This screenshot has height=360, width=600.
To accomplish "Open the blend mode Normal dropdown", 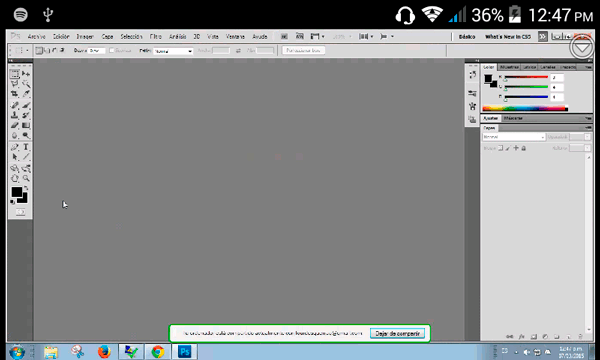I will (x=514, y=137).
